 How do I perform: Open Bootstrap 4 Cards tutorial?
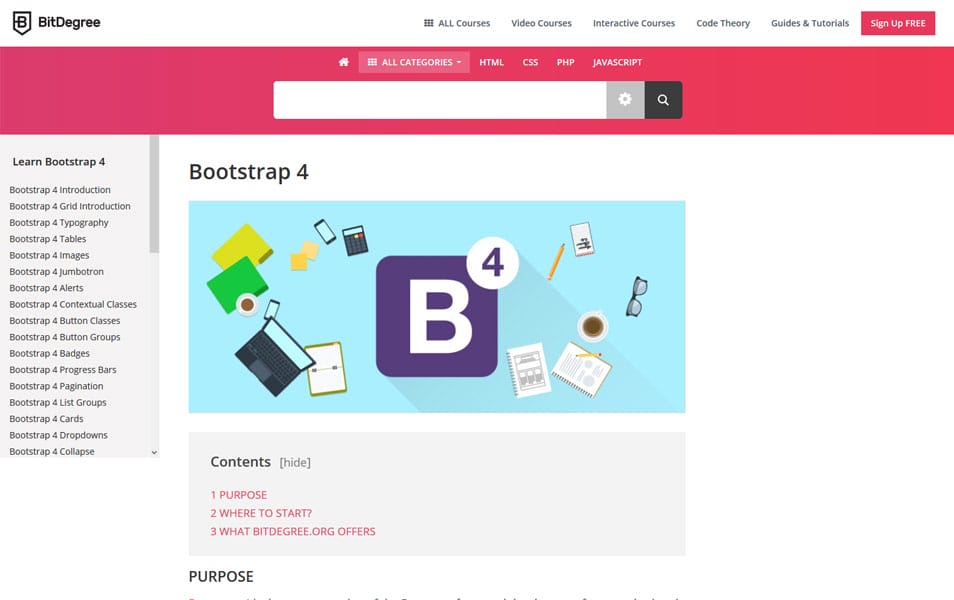46,419
